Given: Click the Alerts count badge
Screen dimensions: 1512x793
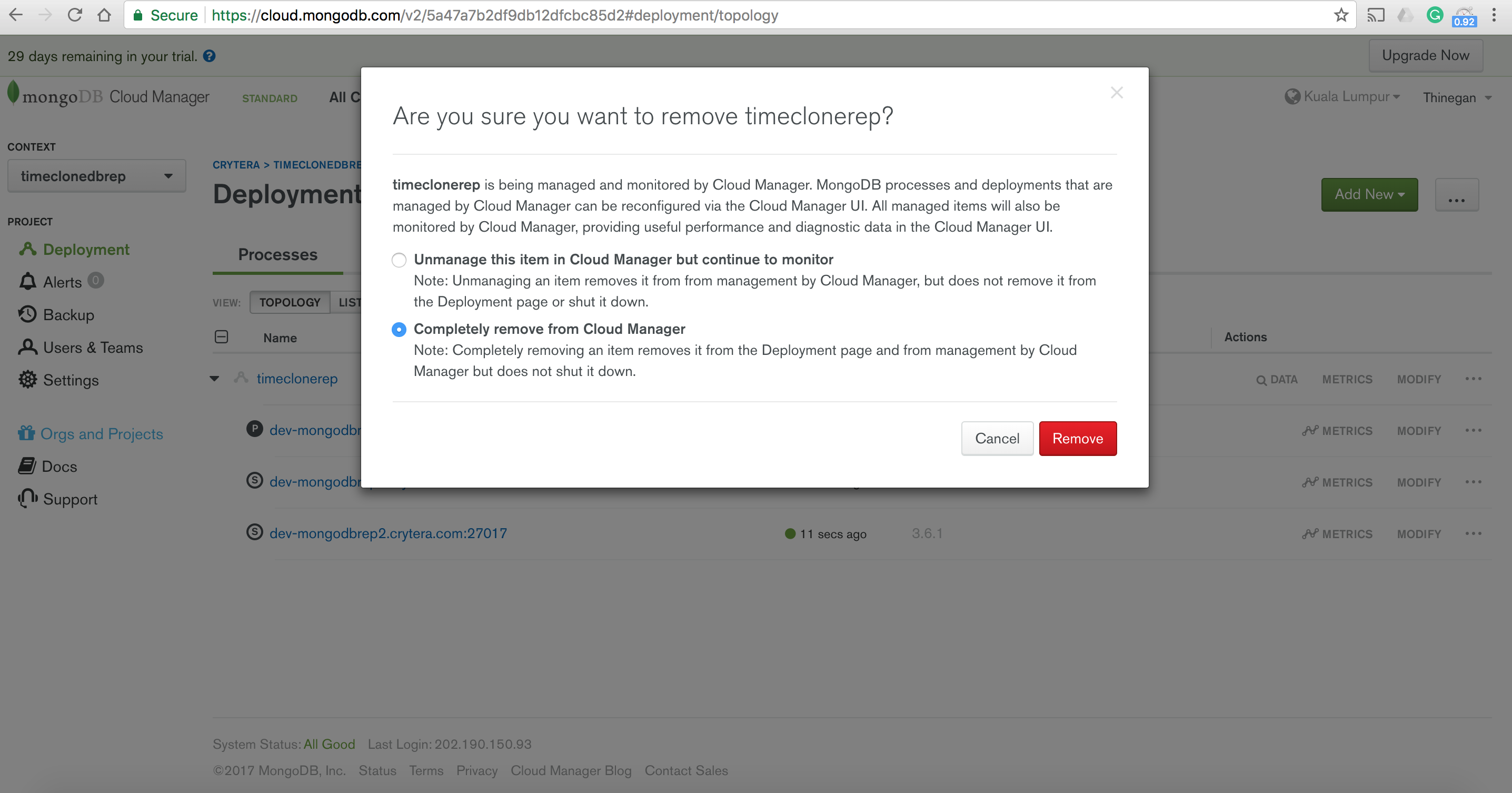Looking at the screenshot, I should [x=96, y=281].
